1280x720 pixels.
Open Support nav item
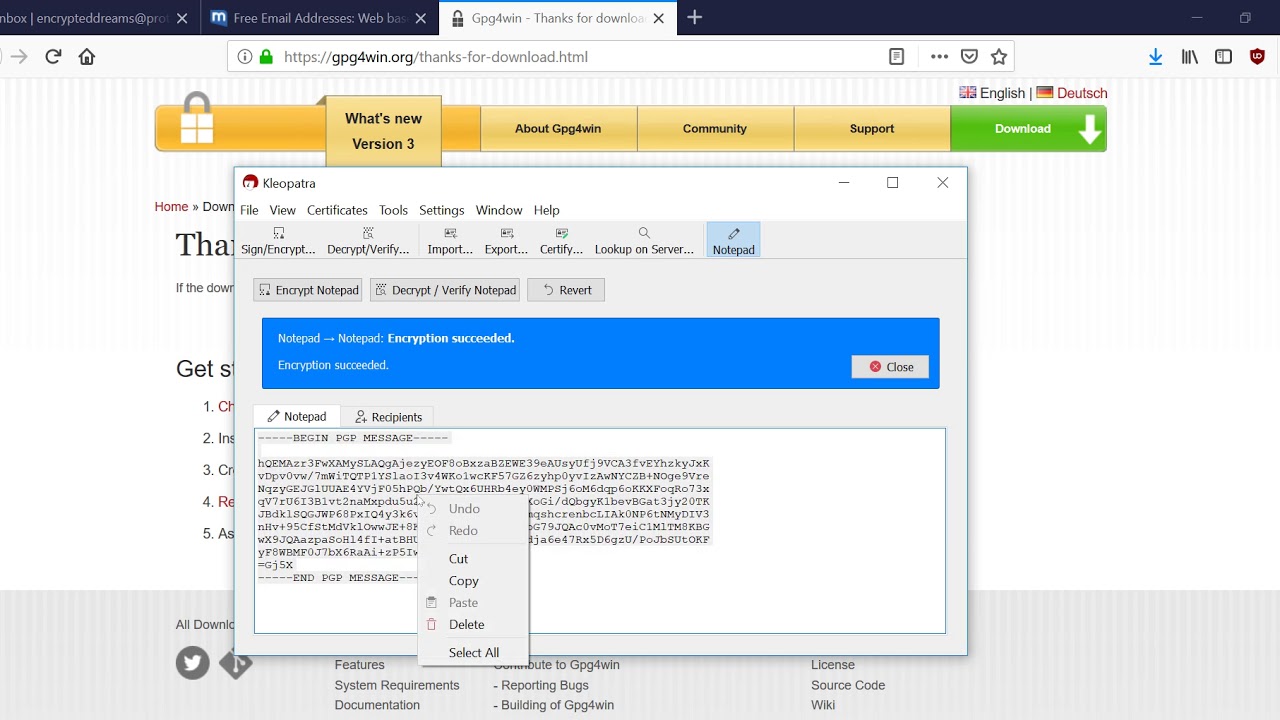(x=872, y=129)
